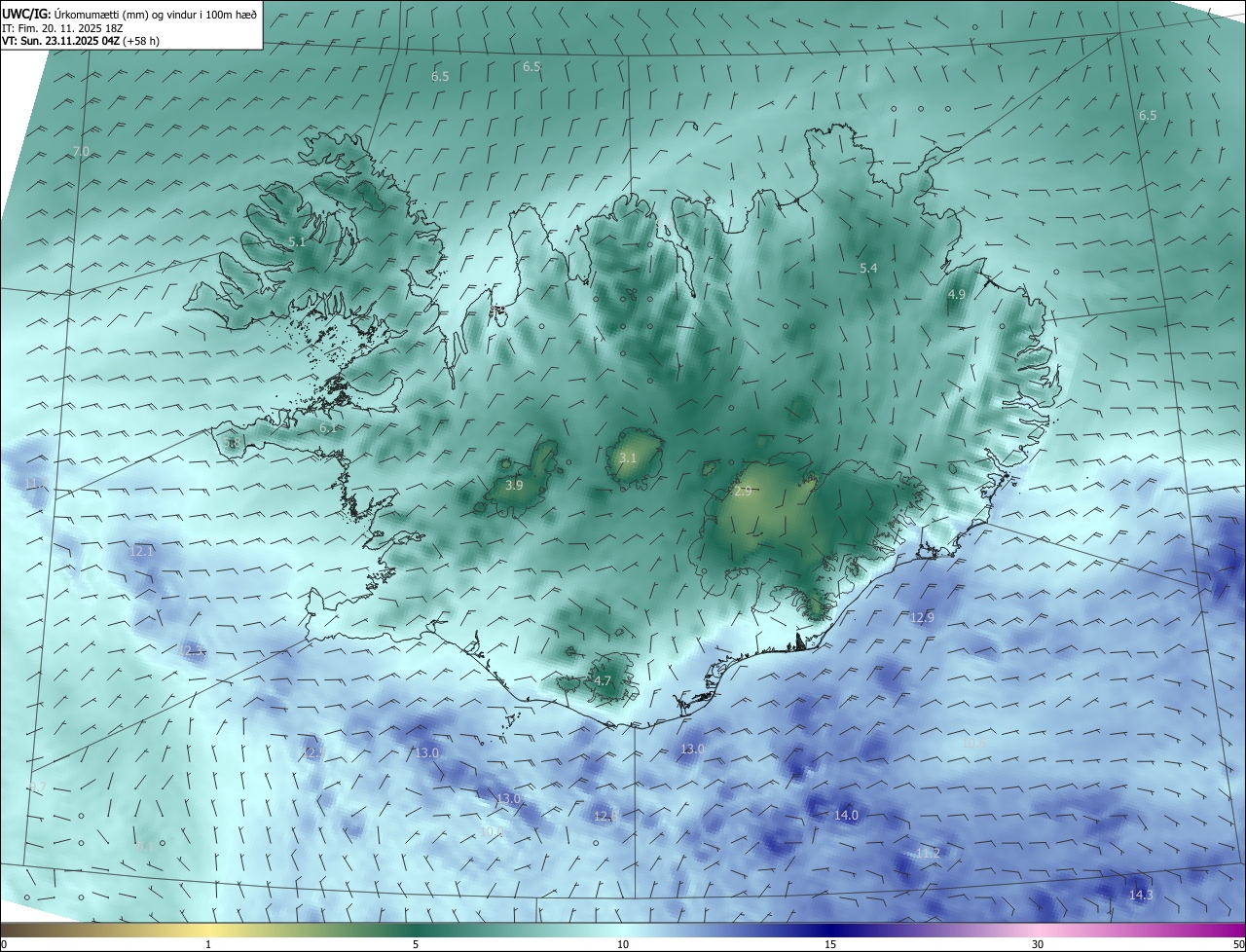Click the 50 tick on color scale

pyautogui.click(x=1238, y=944)
